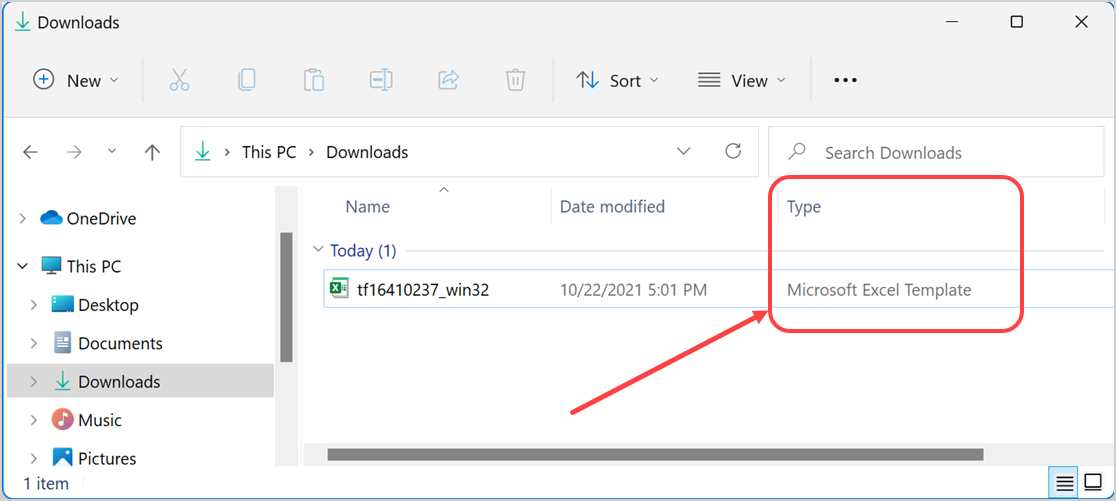The width and height of the screenshot is (1116, 501).
Task: Go up one folder level
Action: point(152,153)
